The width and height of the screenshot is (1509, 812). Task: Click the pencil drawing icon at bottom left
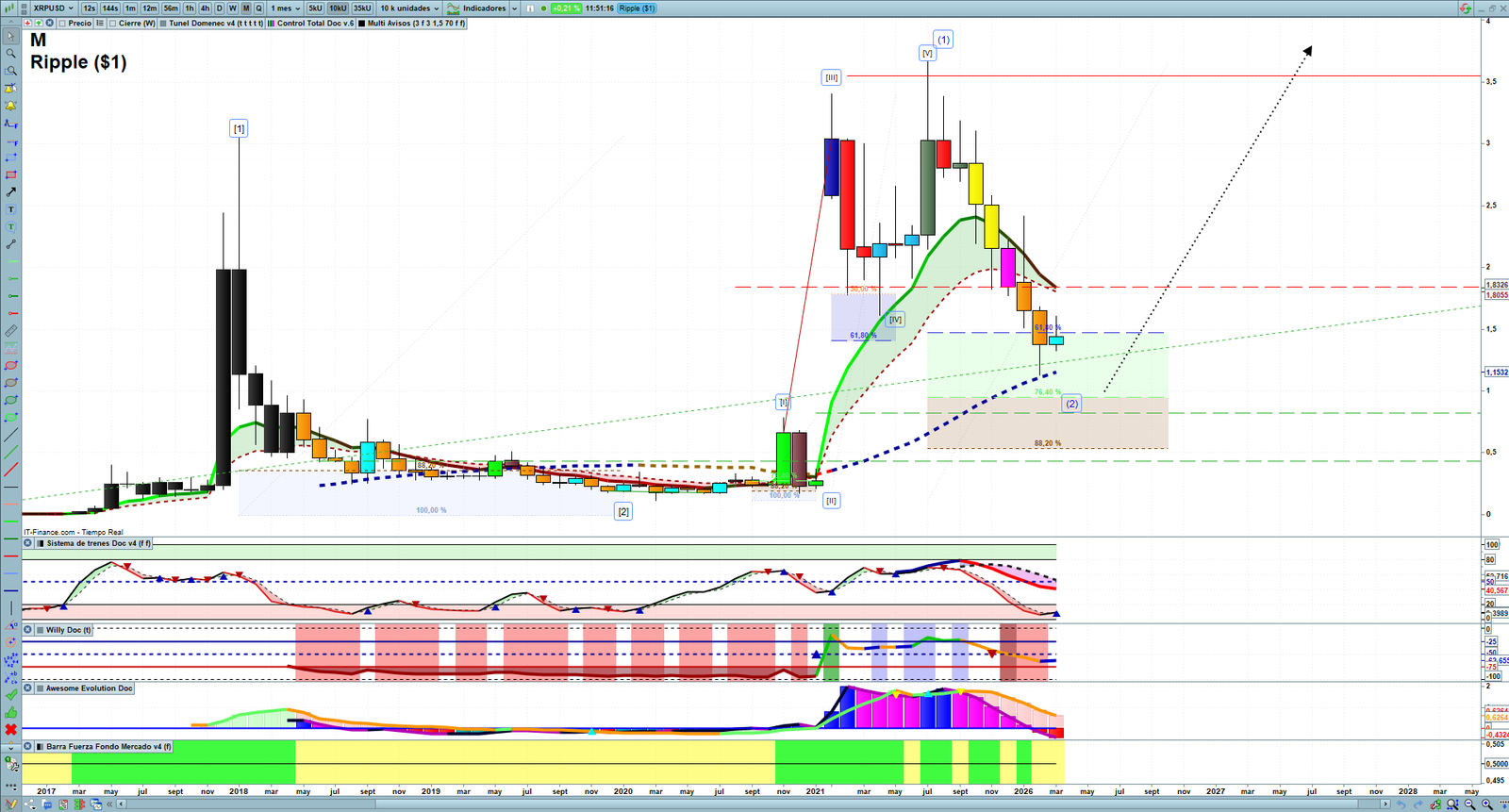11,804
